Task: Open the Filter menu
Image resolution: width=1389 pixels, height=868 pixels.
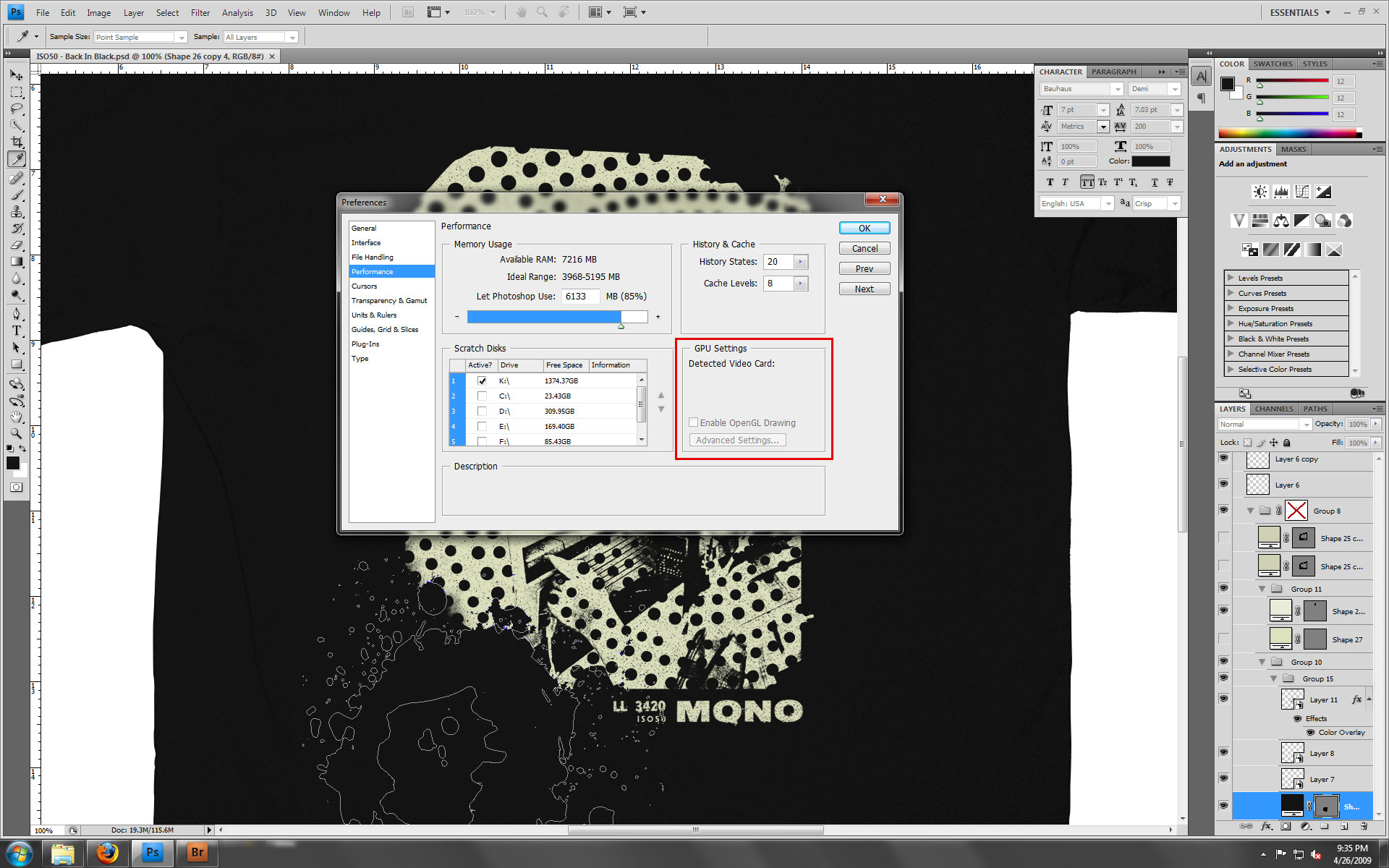Action: [x=200, y=12]
